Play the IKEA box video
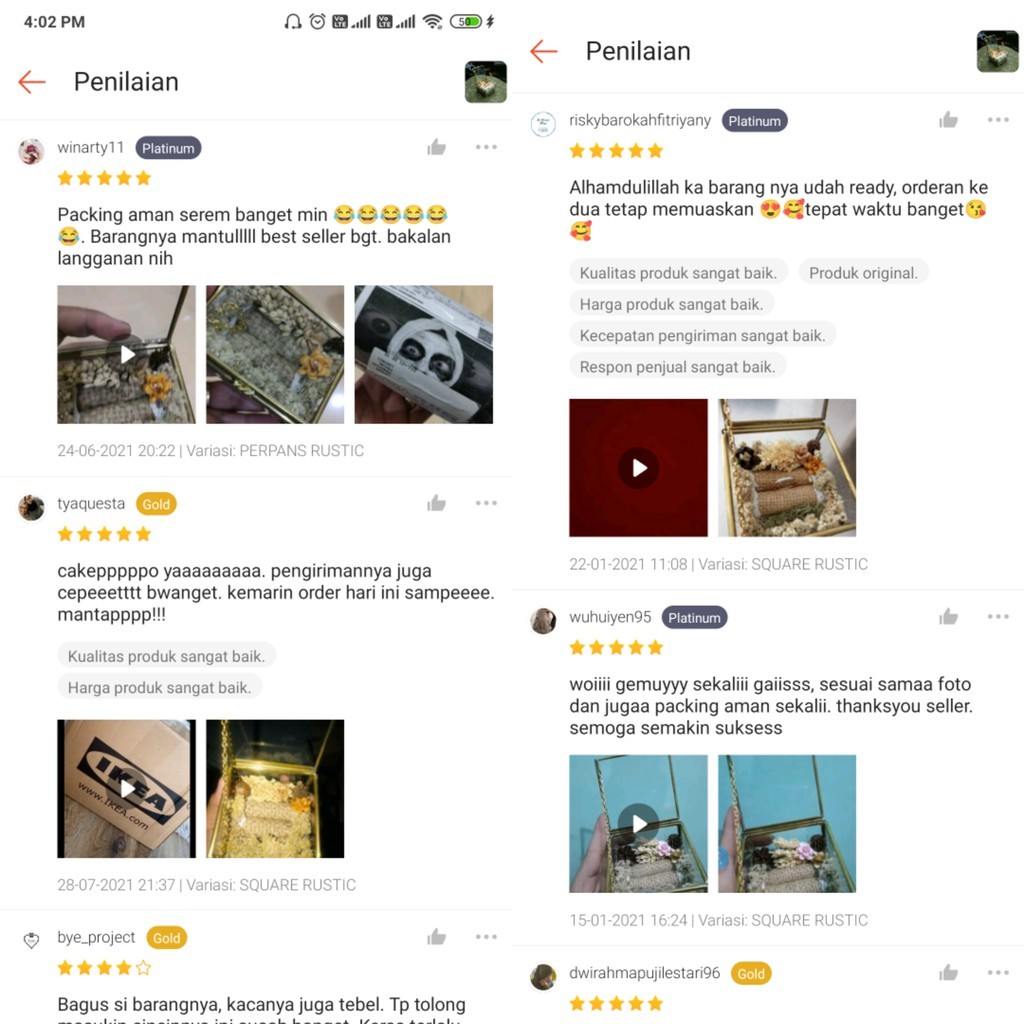 (126, 789)
